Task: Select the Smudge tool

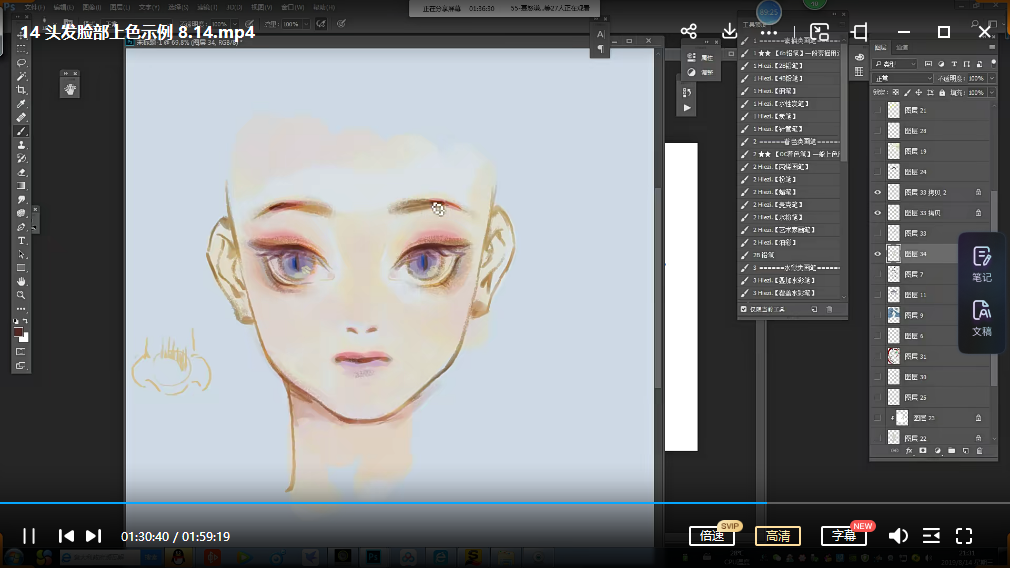Action: pos(21,200)
